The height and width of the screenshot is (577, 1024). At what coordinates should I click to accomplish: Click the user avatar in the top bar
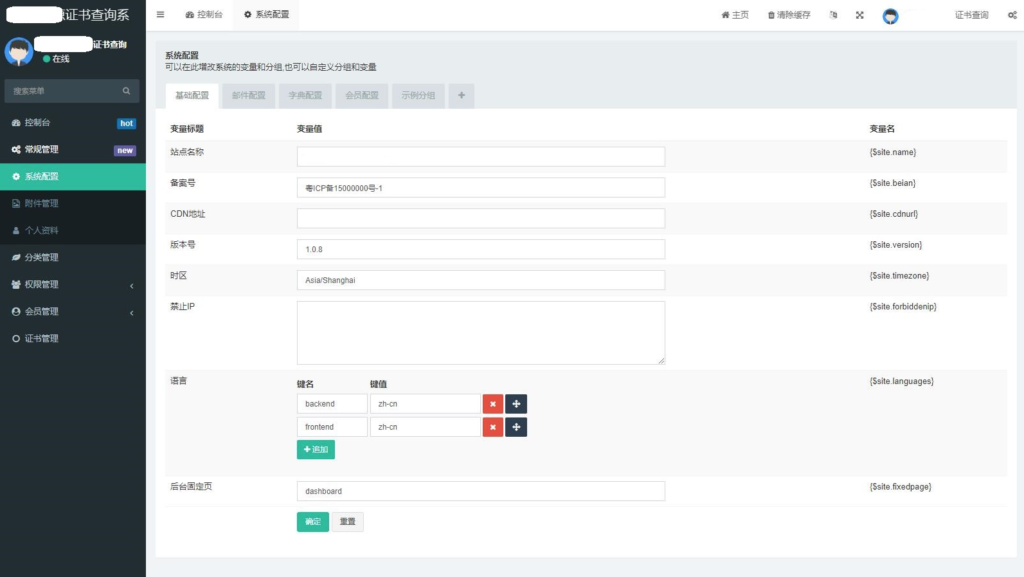point(890,15)
